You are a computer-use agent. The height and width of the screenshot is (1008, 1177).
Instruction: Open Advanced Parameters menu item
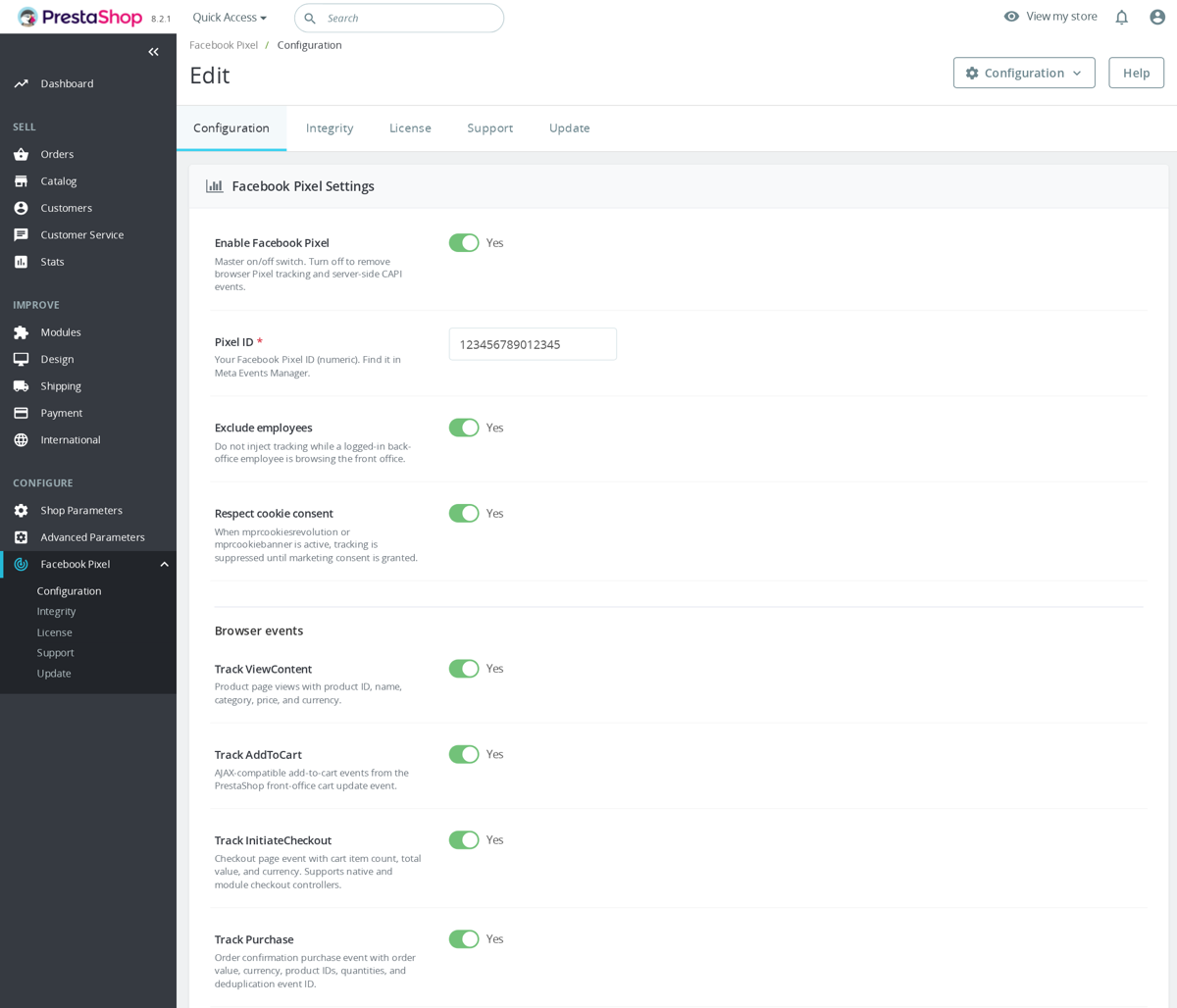[x=88, y=537]
